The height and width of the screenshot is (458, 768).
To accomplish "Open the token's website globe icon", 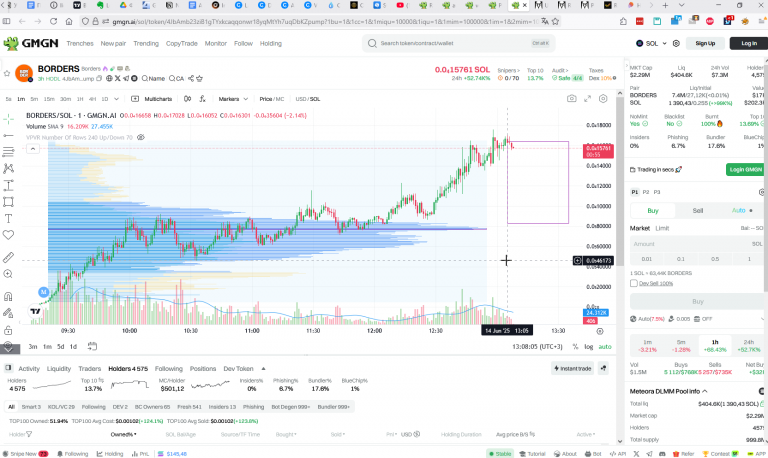I will [x=109, y=78].
